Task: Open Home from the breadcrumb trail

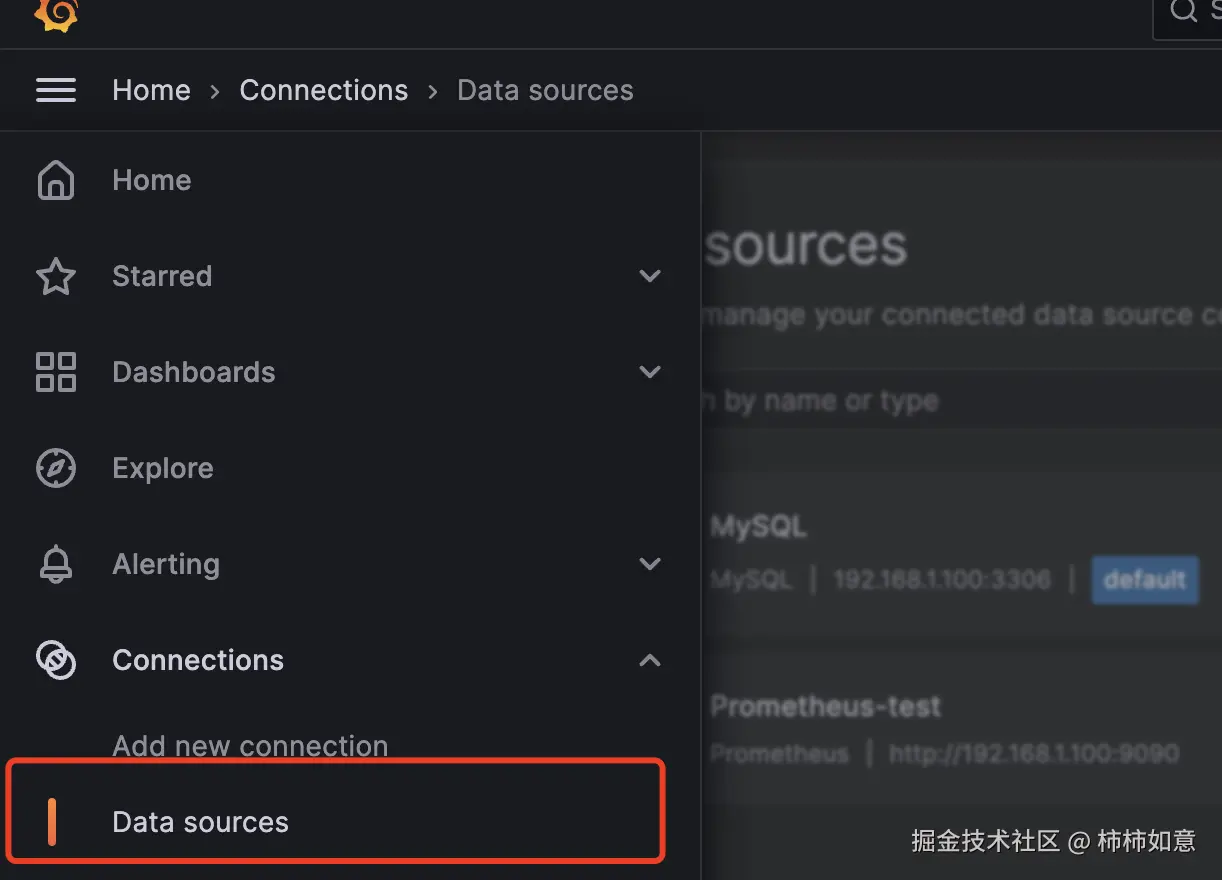Action: pyautogui.click(x=151, y=90)
